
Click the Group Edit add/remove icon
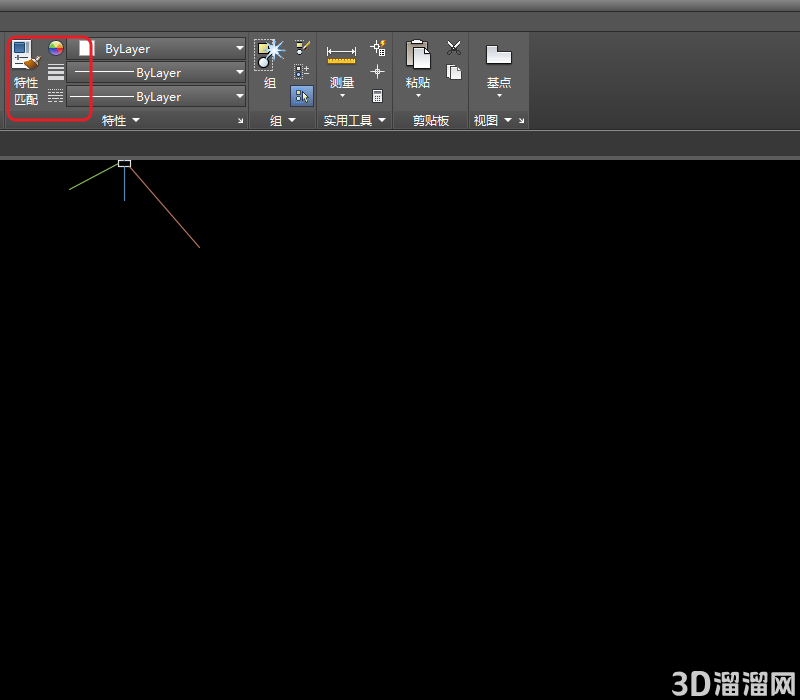coord(302,71)
